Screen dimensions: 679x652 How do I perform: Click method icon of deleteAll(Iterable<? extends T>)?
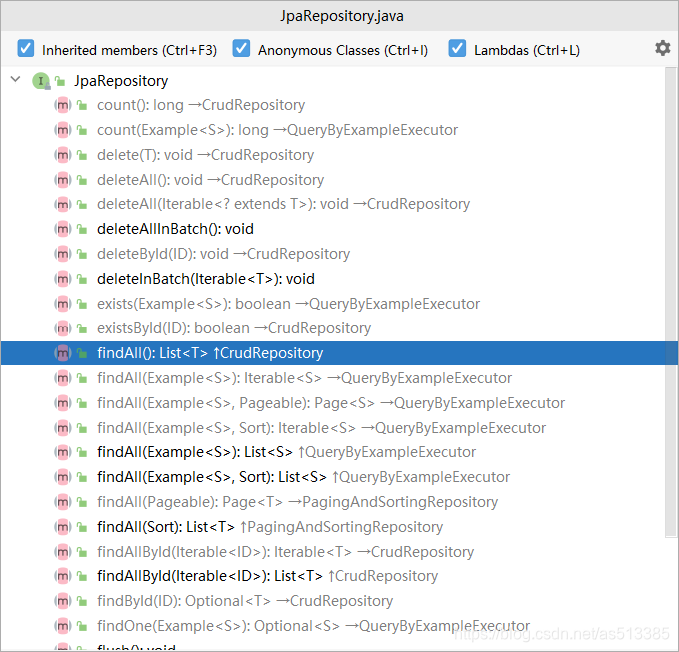[62, 204]
